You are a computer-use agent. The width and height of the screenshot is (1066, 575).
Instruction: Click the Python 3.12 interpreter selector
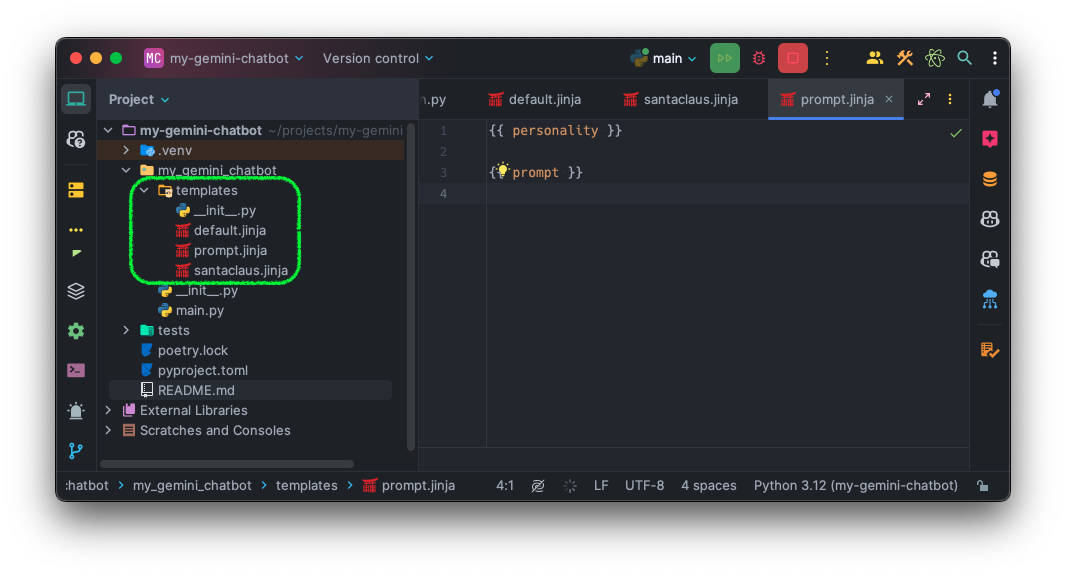(855, 485)
